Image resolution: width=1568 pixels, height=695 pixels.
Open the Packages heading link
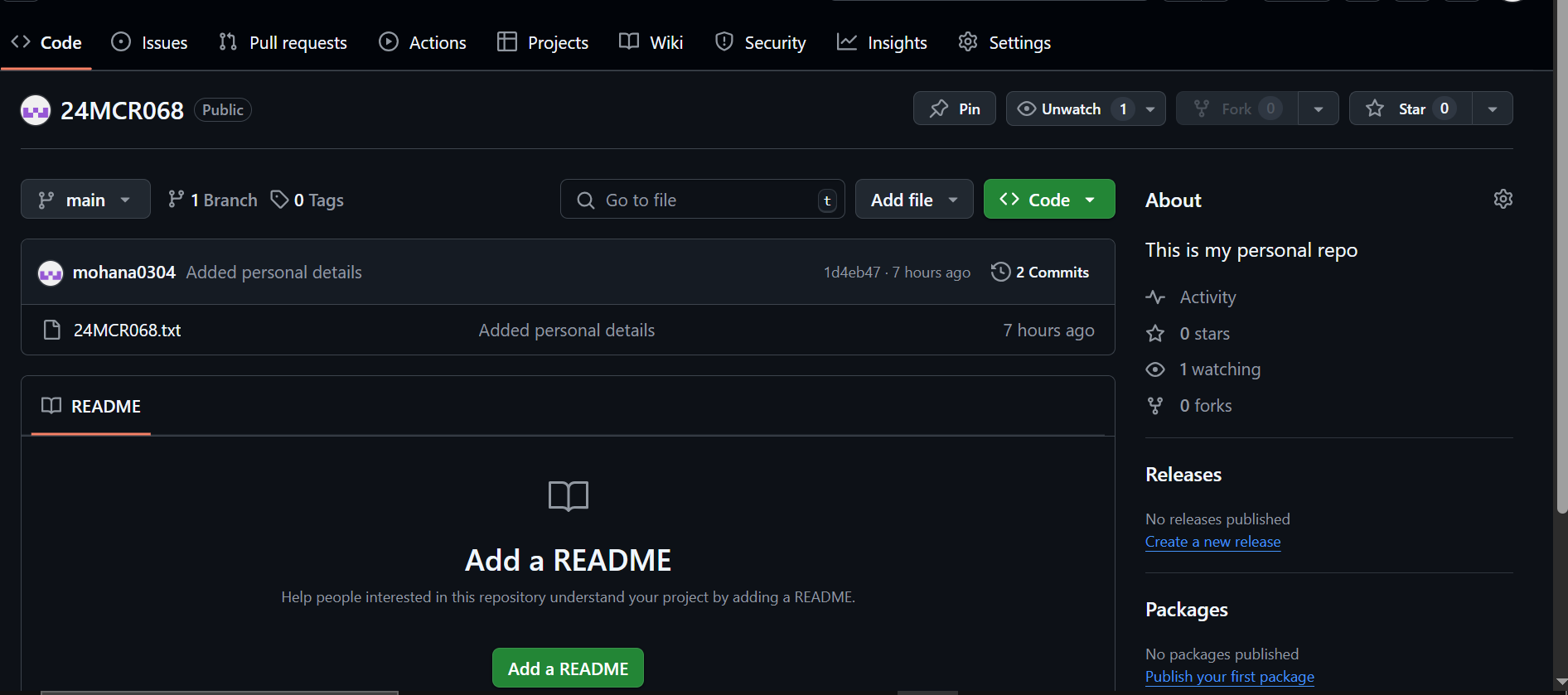(1187, 609)
